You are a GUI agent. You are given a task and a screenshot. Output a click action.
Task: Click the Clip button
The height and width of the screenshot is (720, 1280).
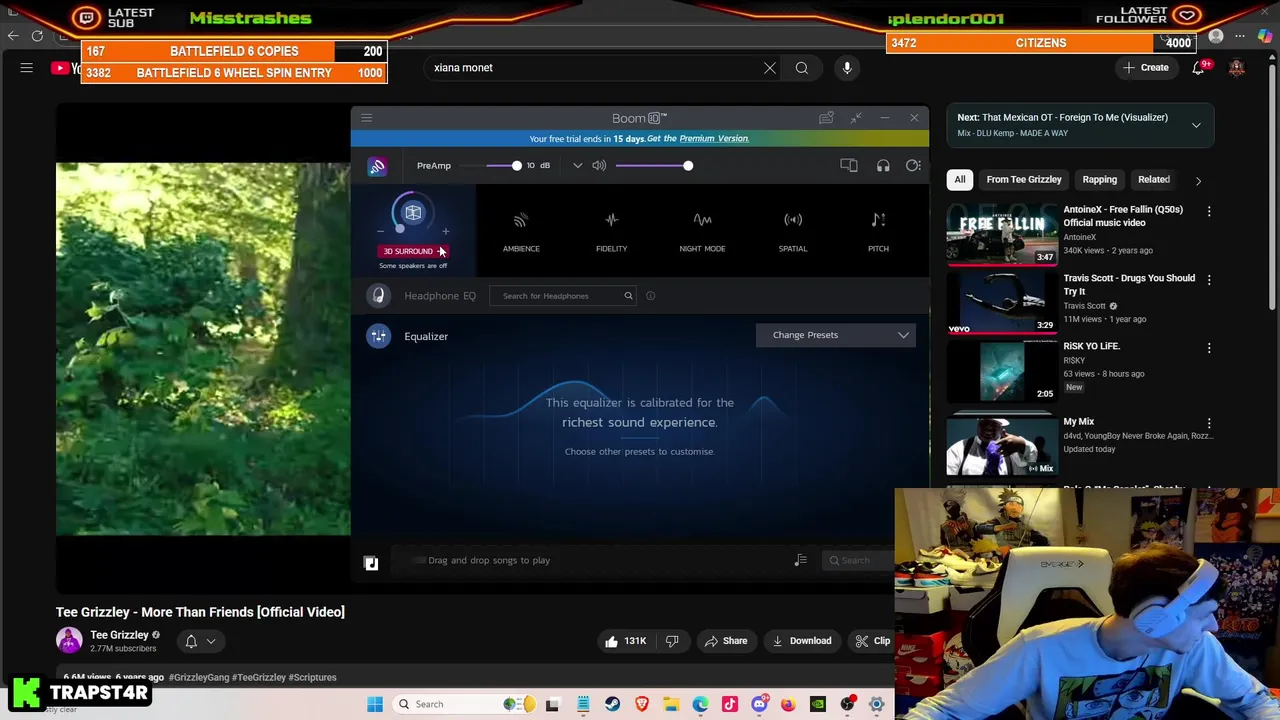click(x=872, y=641)
